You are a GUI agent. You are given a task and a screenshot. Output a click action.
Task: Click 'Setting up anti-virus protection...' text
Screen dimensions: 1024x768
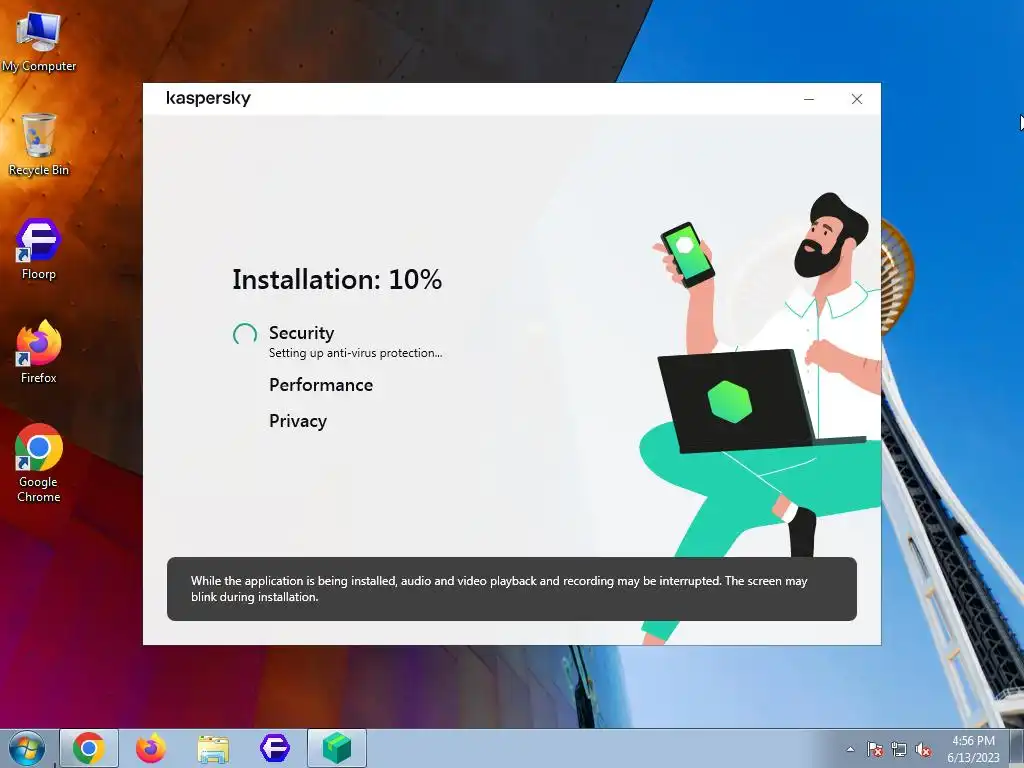click(355, 353)
